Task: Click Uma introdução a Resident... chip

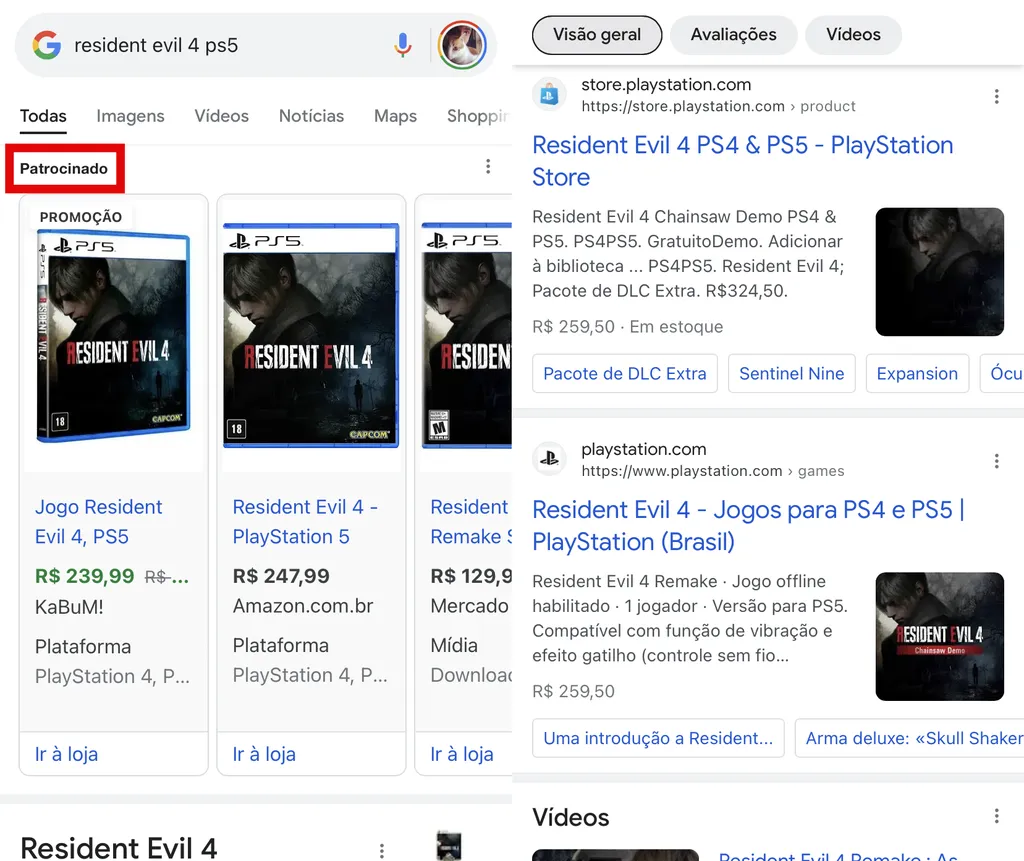Action: point(658,738)
